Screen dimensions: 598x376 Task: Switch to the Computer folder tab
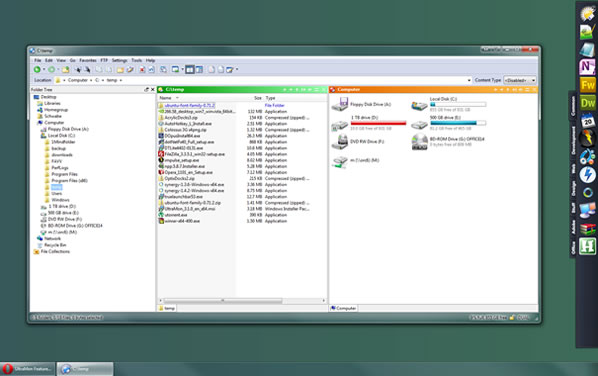(x=343, y=308)
